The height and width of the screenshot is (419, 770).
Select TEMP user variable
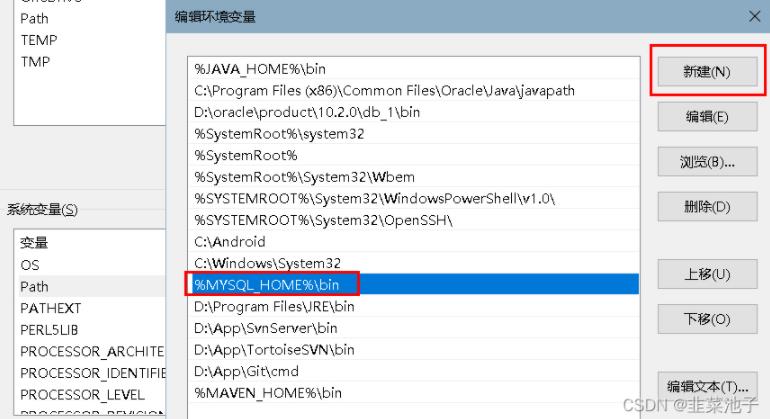pos(39,40)
